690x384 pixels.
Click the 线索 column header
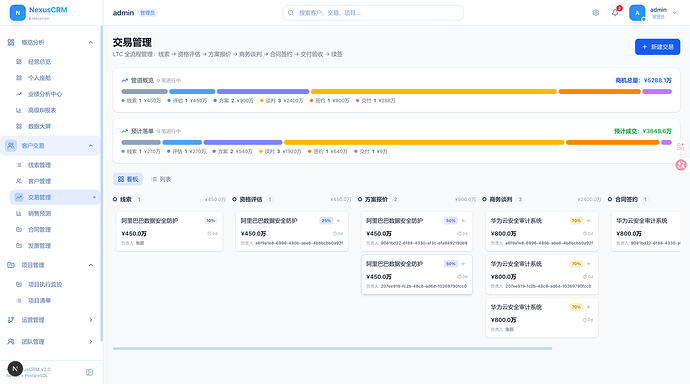pos(126,199)
